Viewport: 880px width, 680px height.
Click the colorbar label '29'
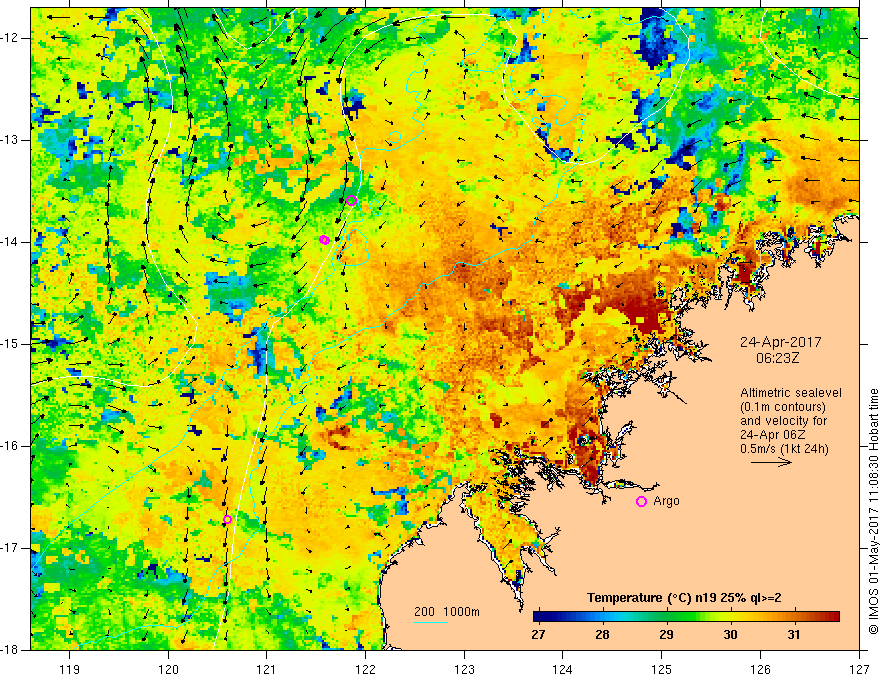(x=666, y=635)
